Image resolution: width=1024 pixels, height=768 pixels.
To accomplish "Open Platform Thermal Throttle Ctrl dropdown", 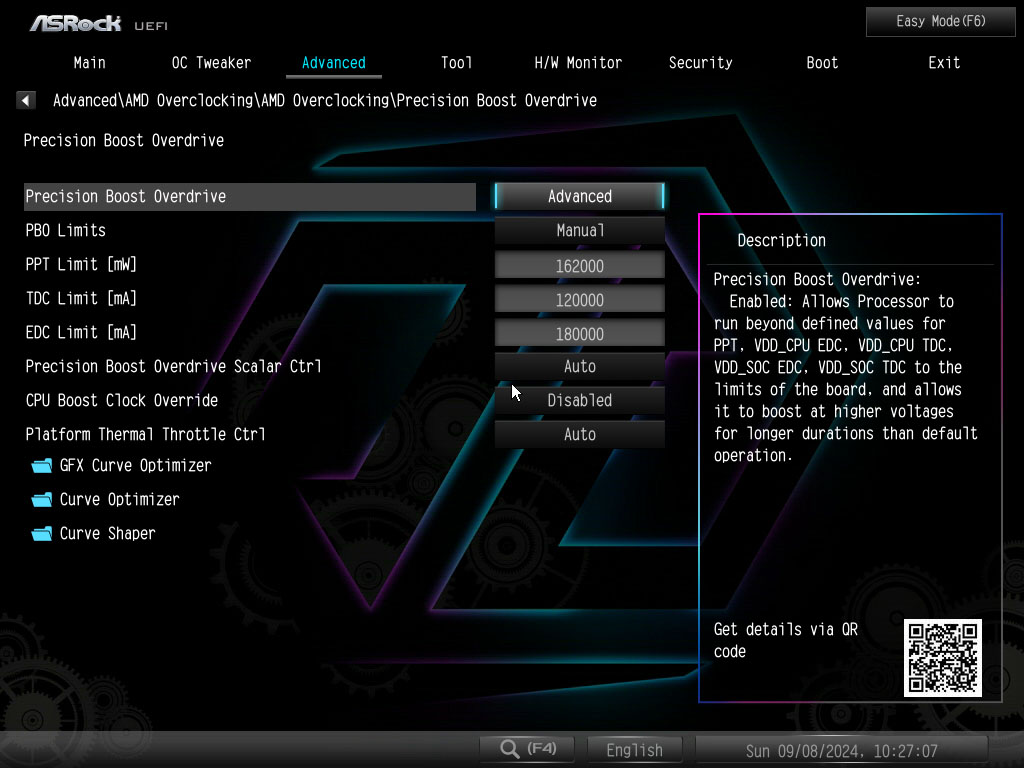I will pyautogui.click(x=579, y=434).
